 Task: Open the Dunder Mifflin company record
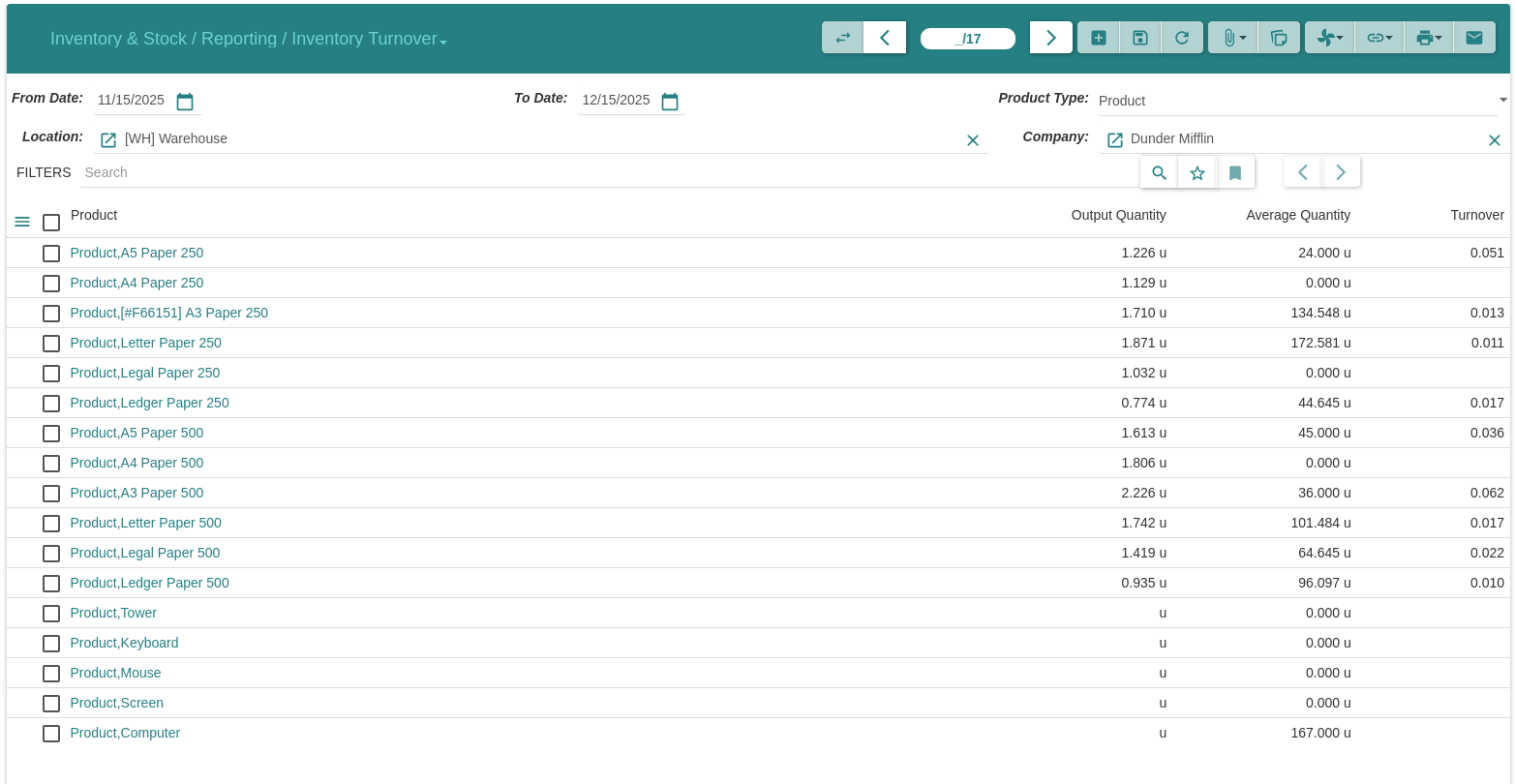[x=1115, y=140]
